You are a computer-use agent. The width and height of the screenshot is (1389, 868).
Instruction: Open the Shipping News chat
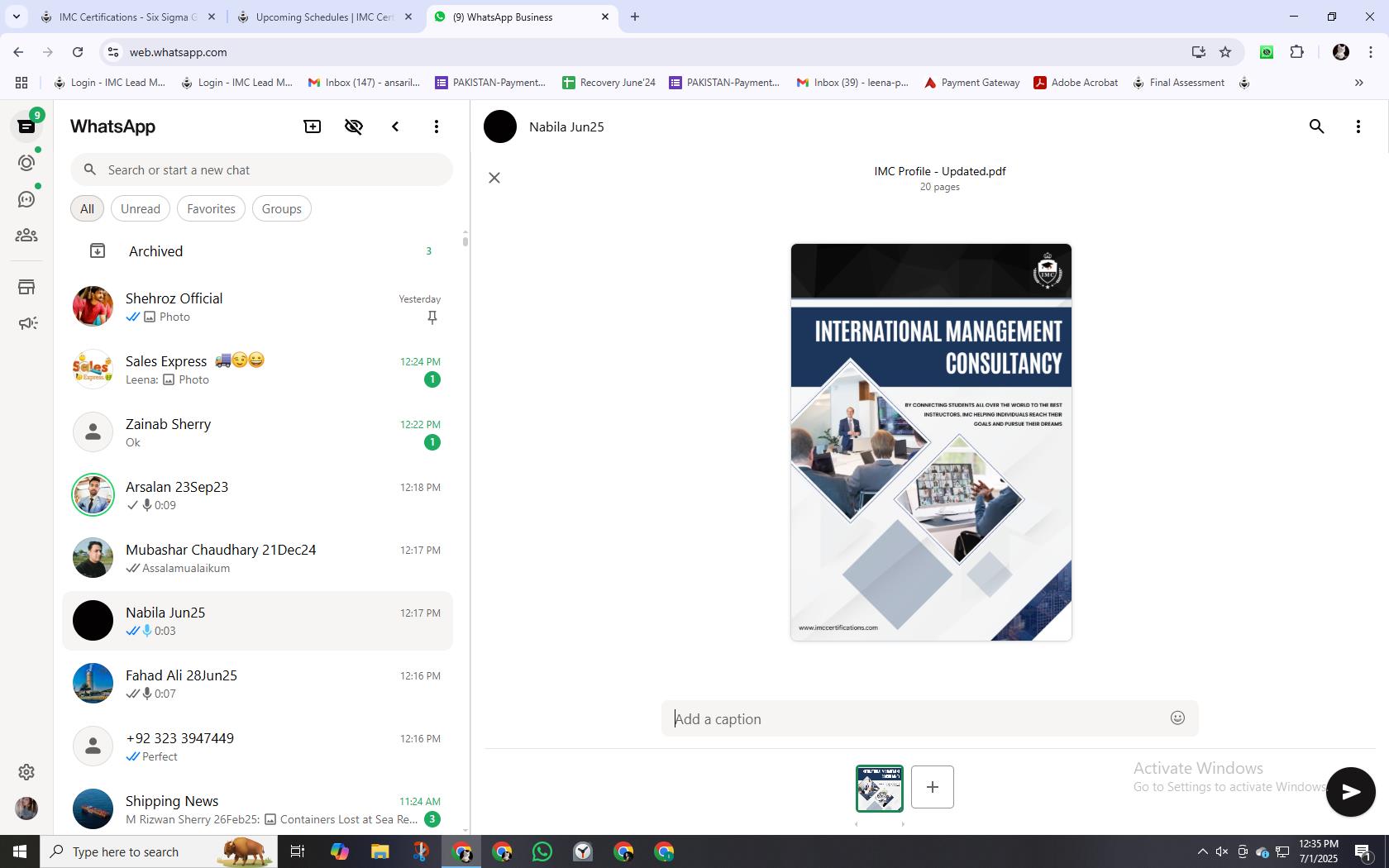pyautogui.click(x=258, y=809)
